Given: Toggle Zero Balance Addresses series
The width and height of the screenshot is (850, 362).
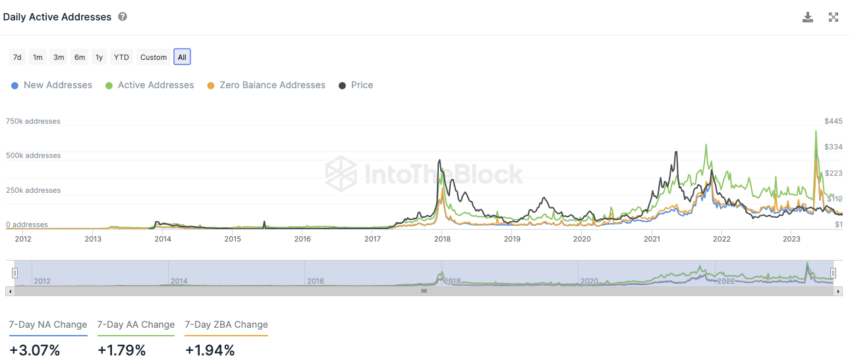Looking at the screenshot, I should click(266, 85).
